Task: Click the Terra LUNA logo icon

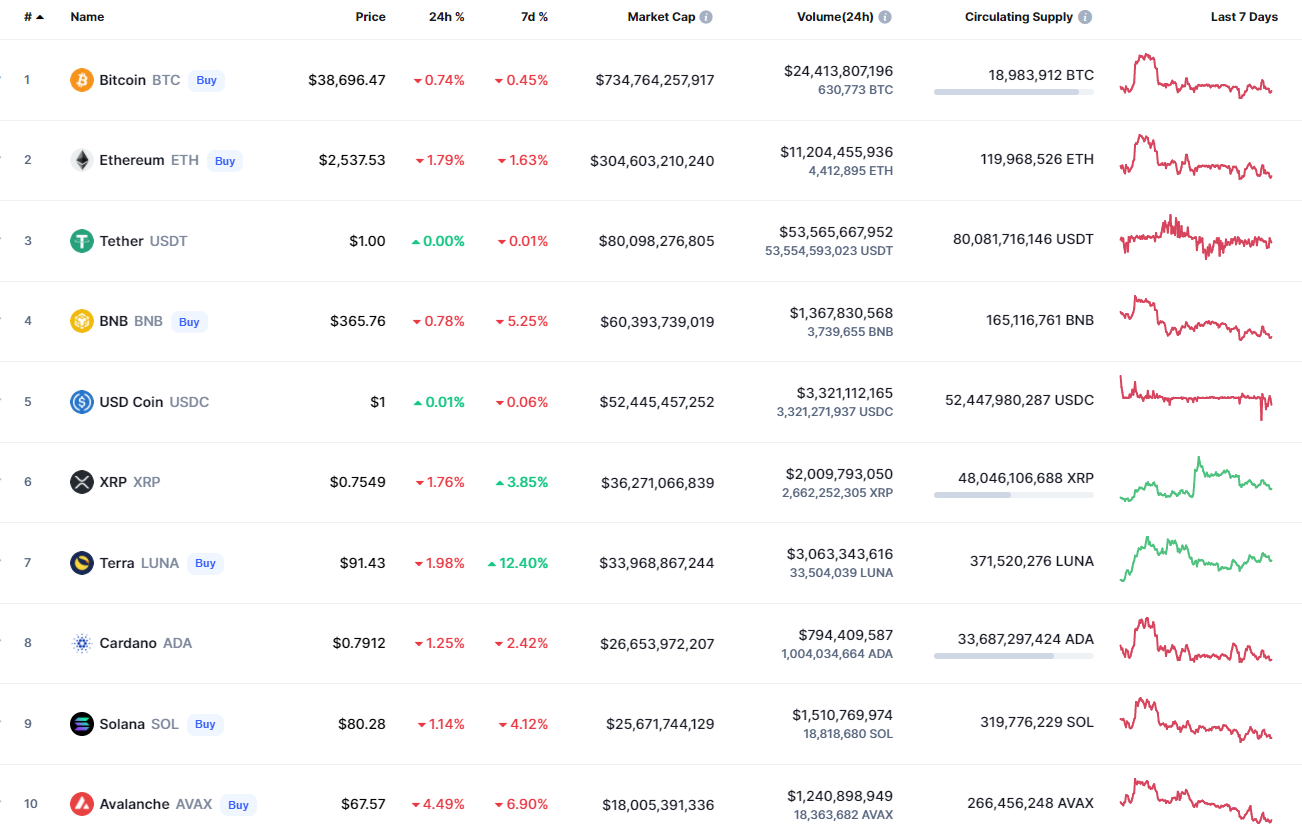Action: [x=82, y=563]
